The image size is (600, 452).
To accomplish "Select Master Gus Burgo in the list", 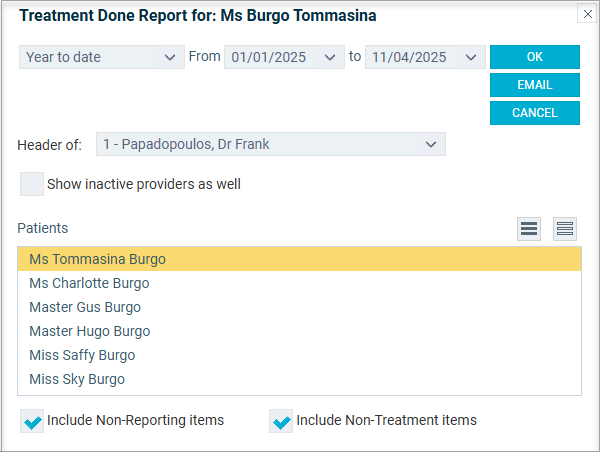I will click(300, 307).
